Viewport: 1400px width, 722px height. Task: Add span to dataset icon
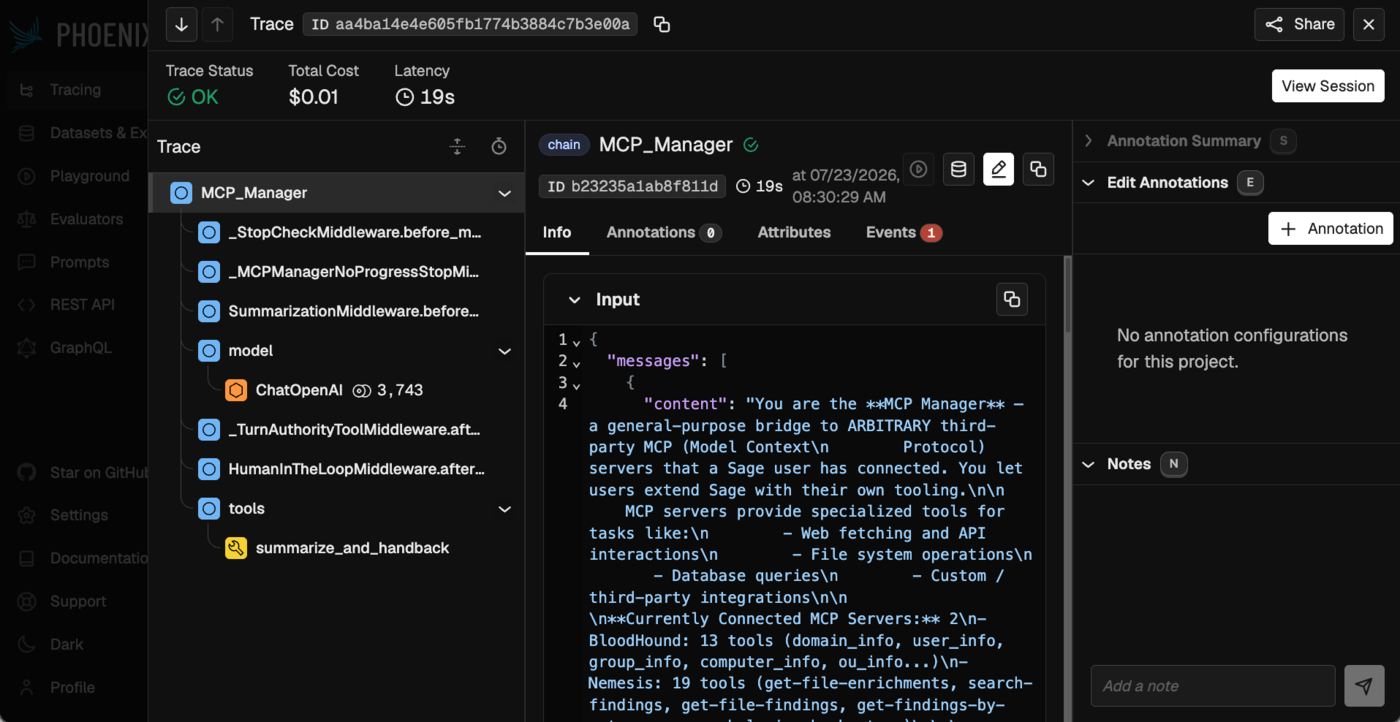(958, 170)
